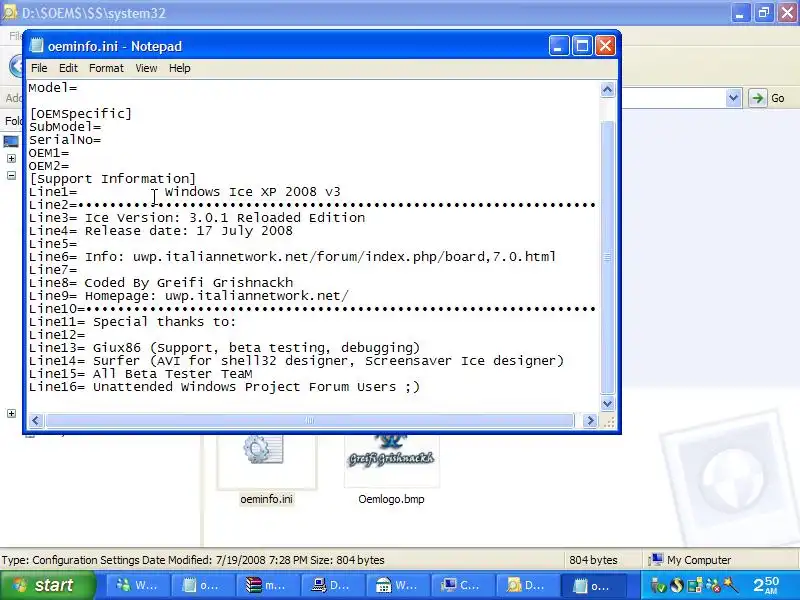Click Notepad vertical scrollbar up arrow
The height and width of the screenshot is (600, 800).
click(607, 90)
